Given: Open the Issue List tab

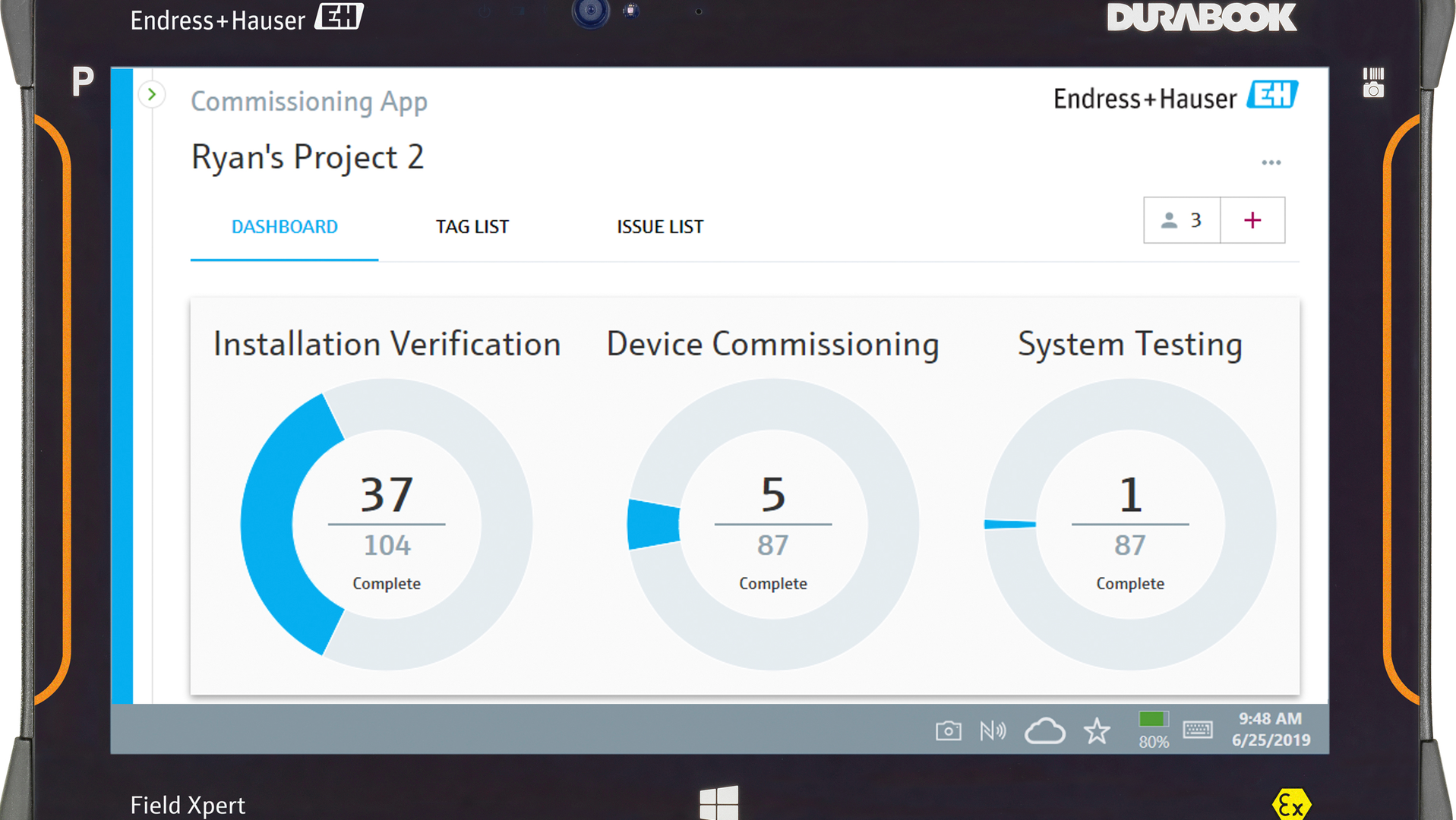Looking at the screenshot, I should point(659,226).
